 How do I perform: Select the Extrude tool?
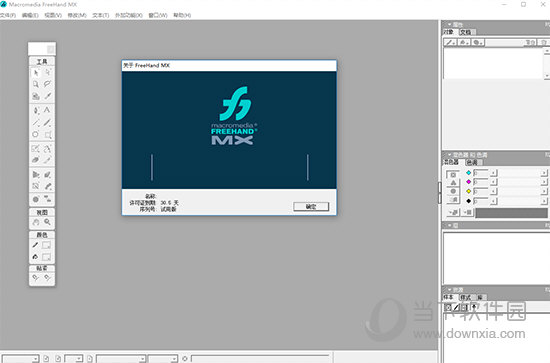click(48, 174)
